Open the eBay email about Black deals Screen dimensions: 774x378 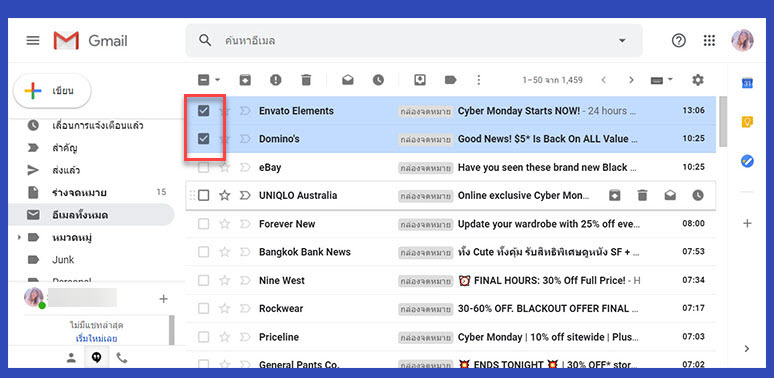coord(450,168)
